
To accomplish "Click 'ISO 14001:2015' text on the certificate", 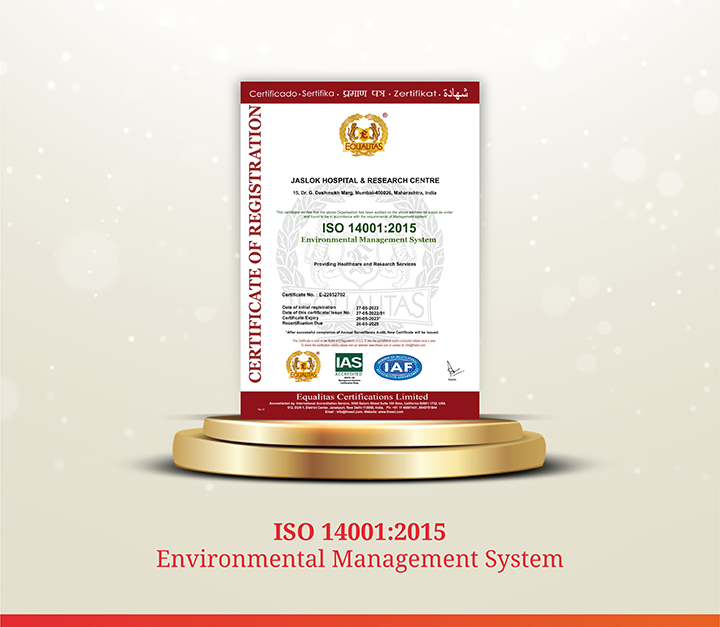I will [369, 228].
